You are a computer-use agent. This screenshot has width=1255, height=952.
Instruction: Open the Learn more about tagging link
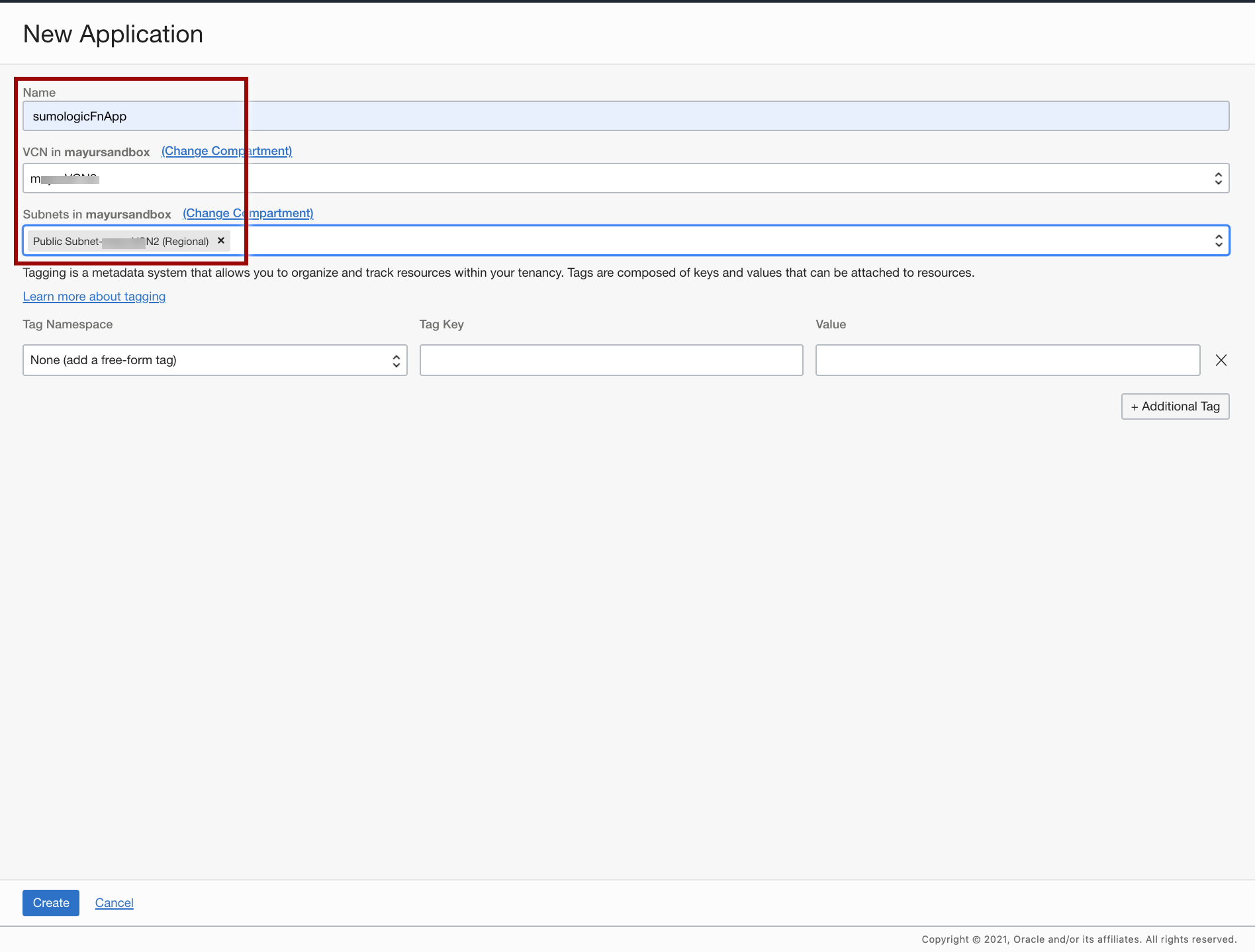pos(94,297)
